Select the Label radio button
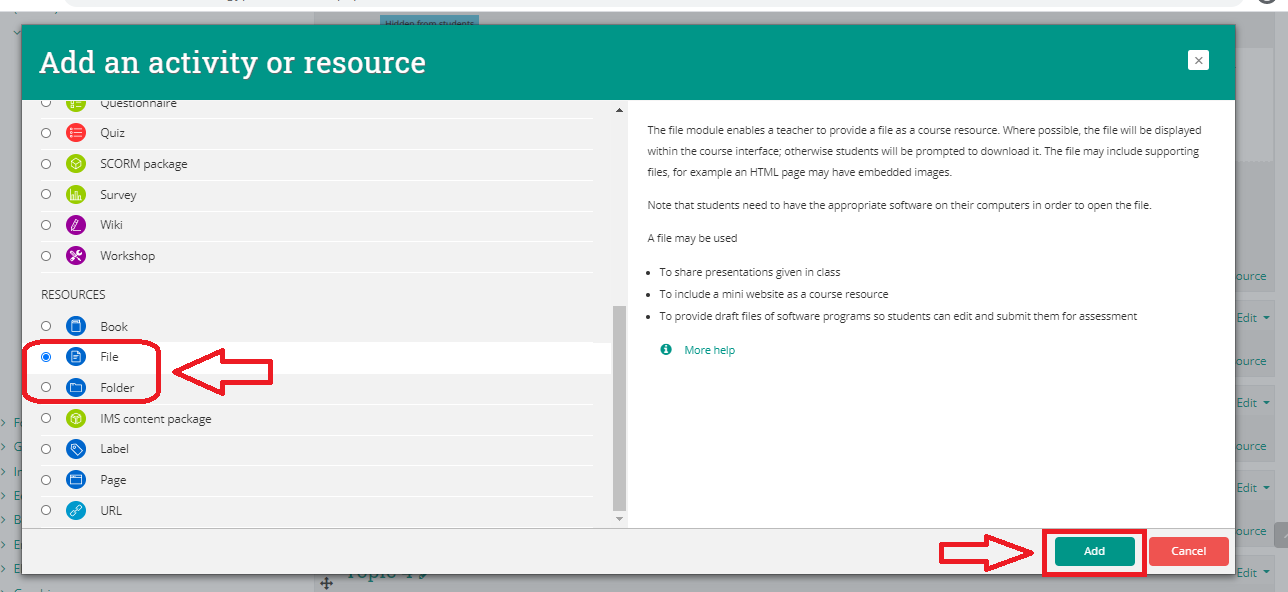1288x592 pixels. pyautogui.click(x=46, y=449)
